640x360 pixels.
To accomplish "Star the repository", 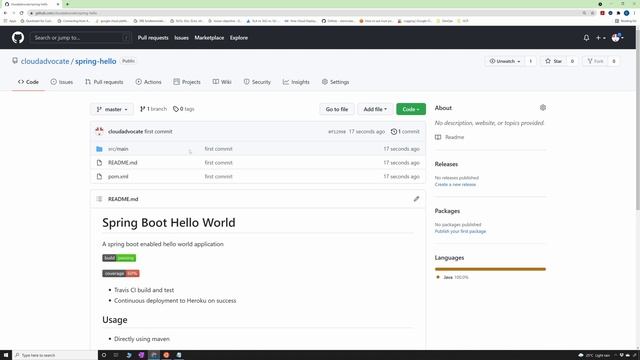I will pos(553,61).
